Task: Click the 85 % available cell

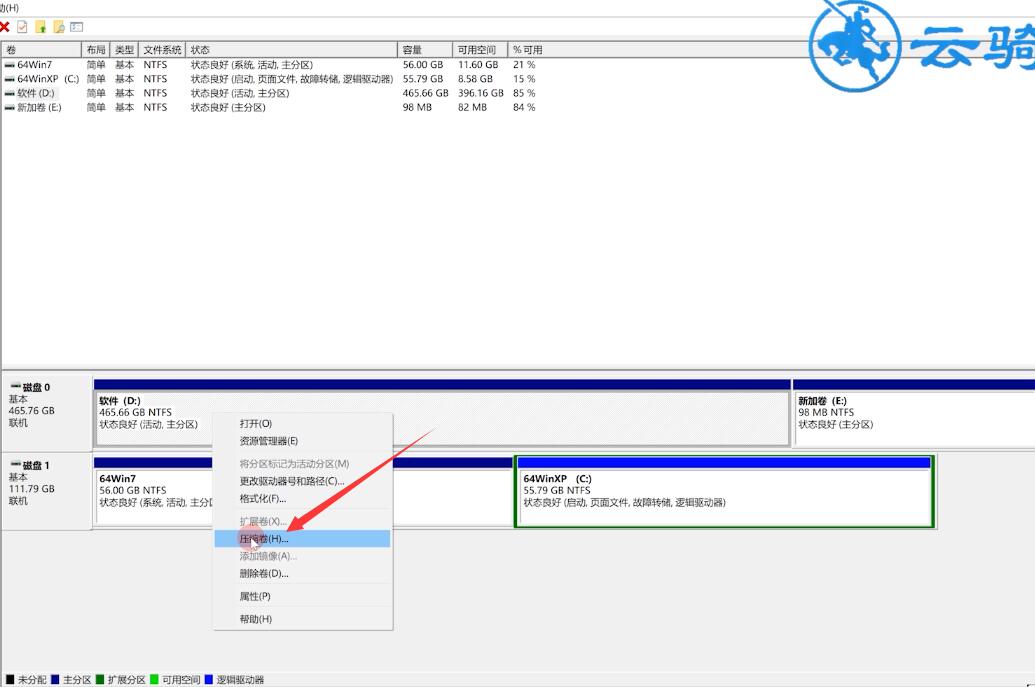Action: point(524,94)
